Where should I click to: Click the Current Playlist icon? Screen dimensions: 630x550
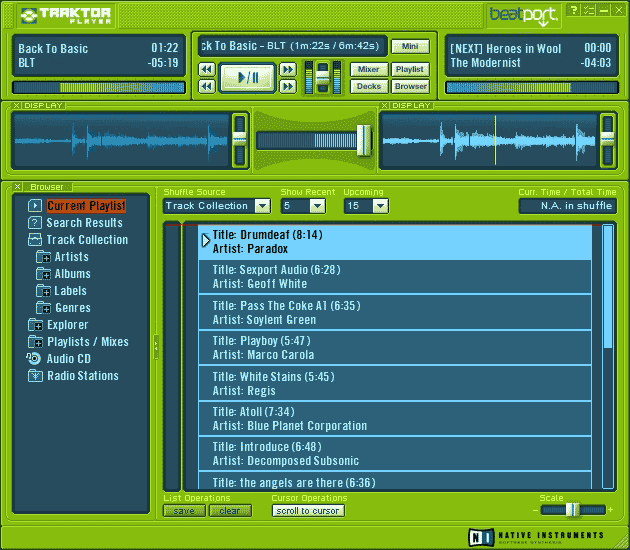[x=35, y=206]
